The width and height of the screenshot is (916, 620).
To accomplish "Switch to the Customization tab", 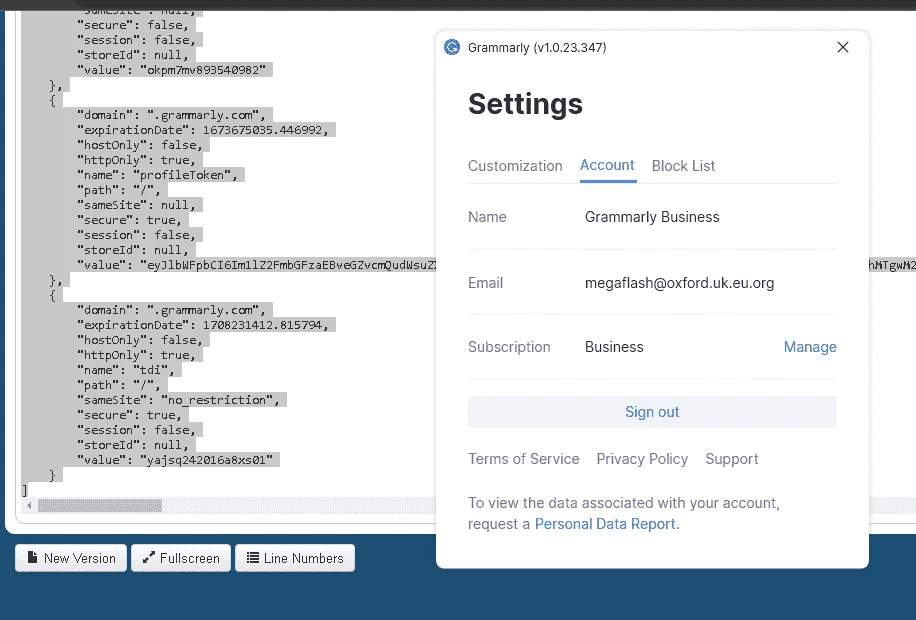I will click(515, 166).
